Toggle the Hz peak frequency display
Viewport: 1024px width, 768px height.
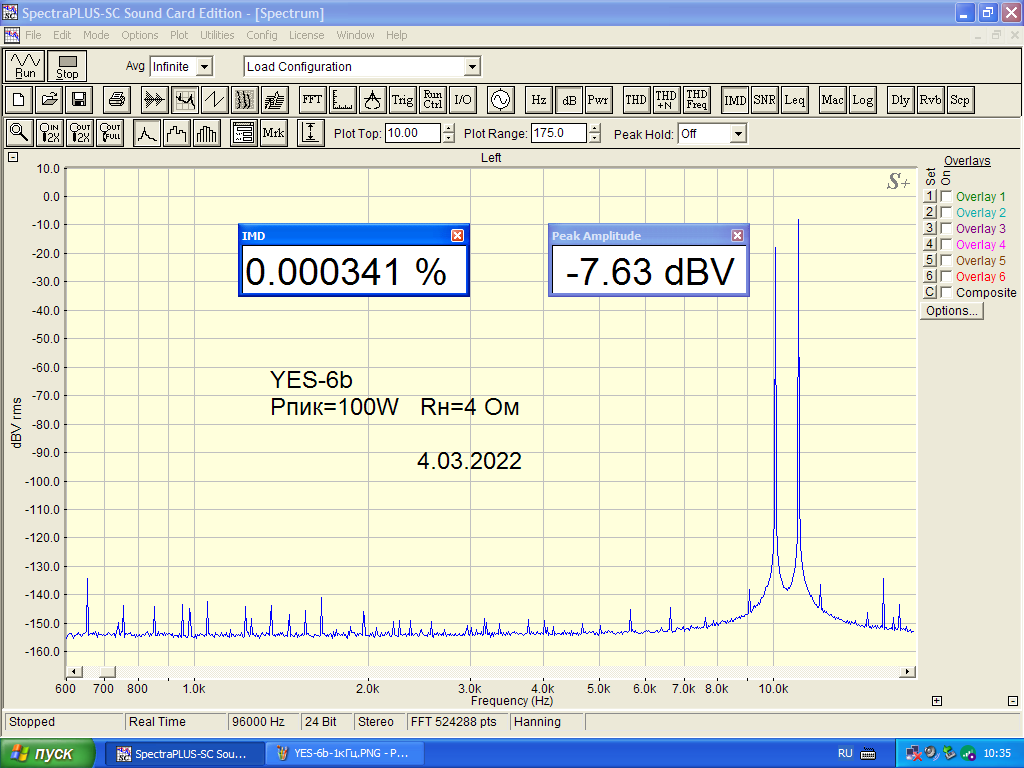coord(538,100)
